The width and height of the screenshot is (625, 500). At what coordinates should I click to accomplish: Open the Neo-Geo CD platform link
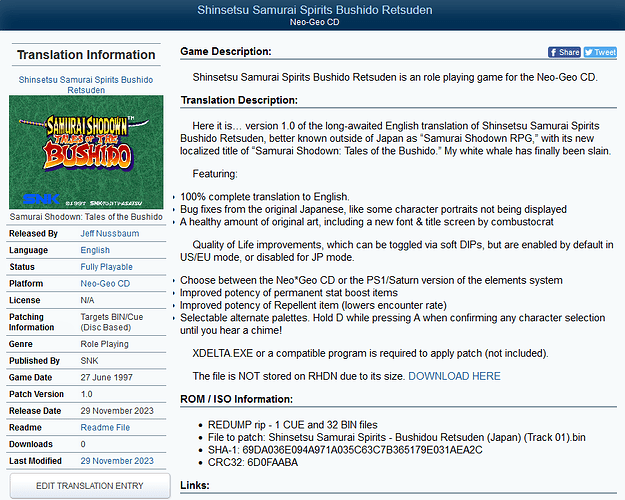(x=105, y=283)
